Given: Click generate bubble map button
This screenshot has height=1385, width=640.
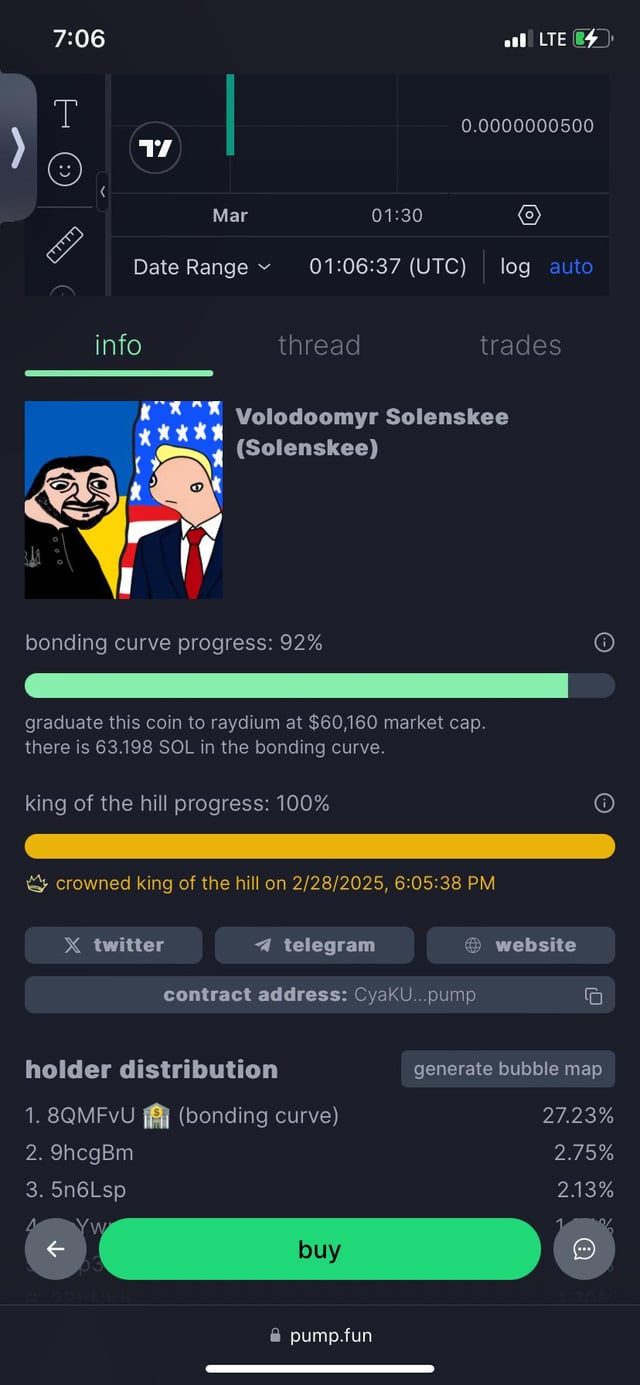Looking at the screenshot, I should coord(508,1069).
